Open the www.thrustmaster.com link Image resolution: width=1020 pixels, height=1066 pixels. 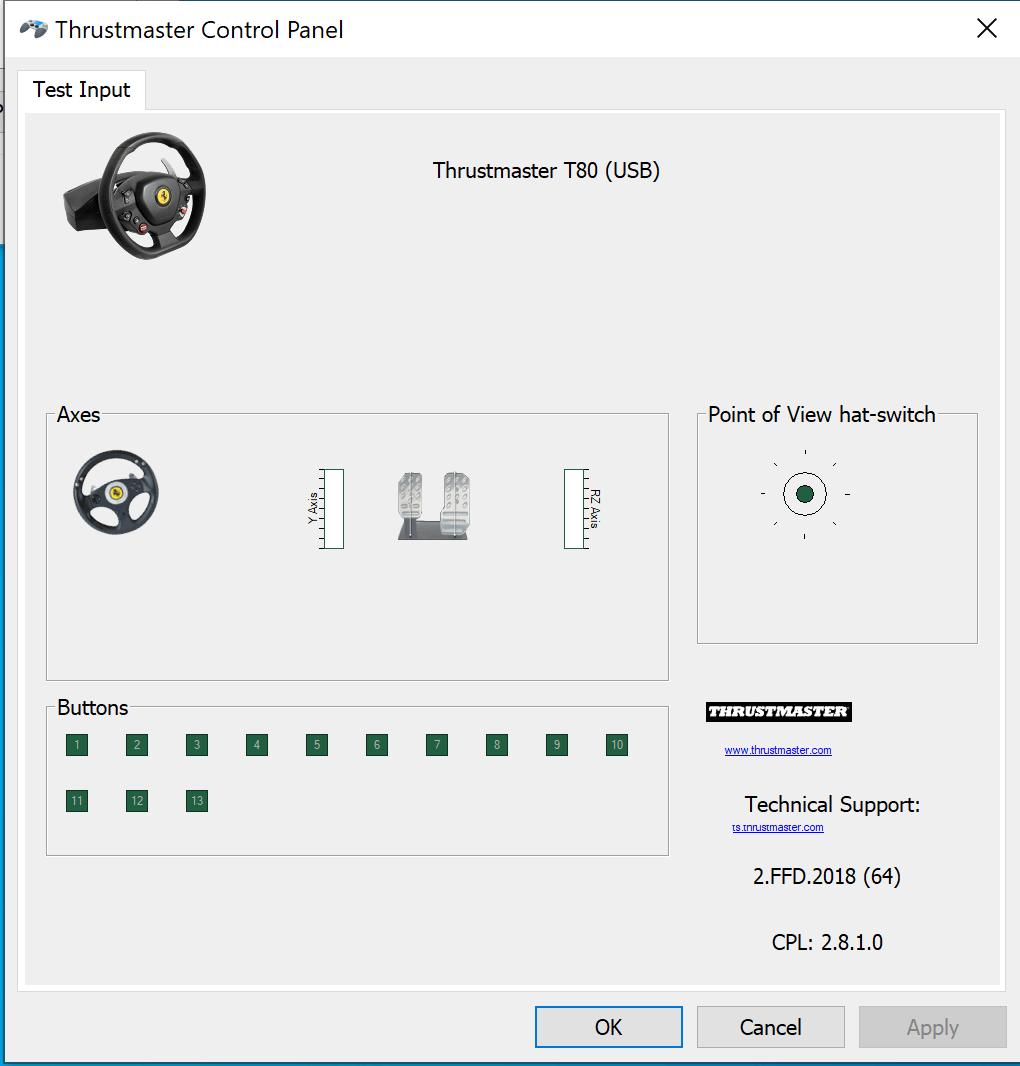pyautogui.click(x=778, y=750)
